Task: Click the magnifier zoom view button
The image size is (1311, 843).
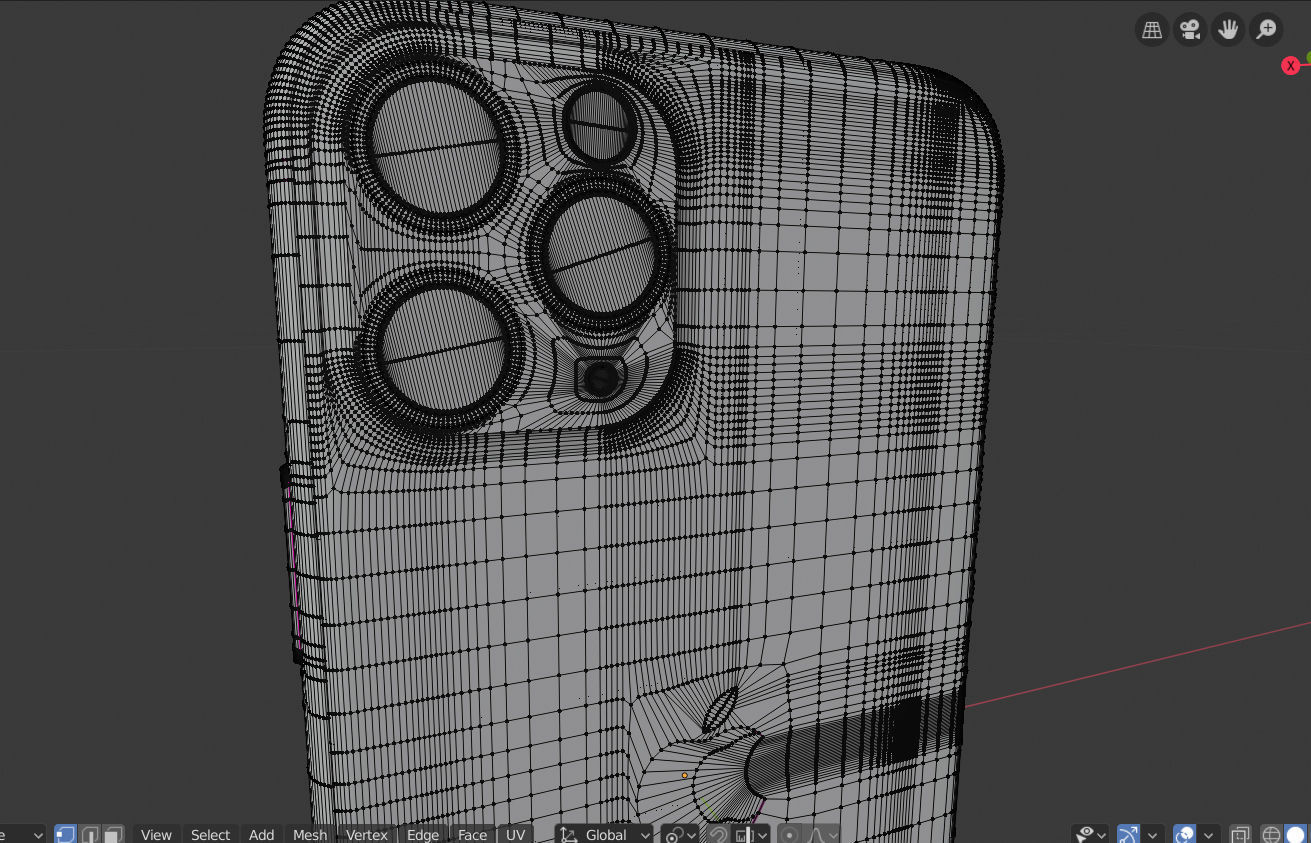Action: click(1267, 29)
